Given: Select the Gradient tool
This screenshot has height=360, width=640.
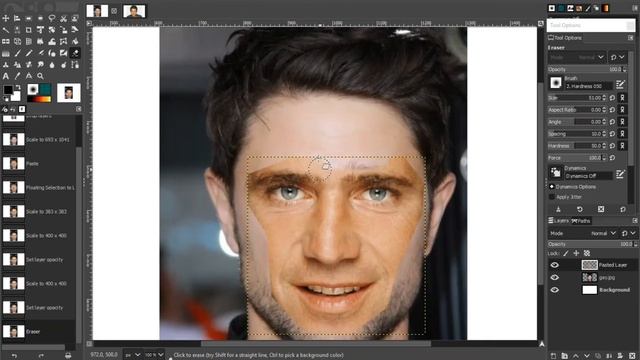Looking at the screenshot, I should (6, 53).
